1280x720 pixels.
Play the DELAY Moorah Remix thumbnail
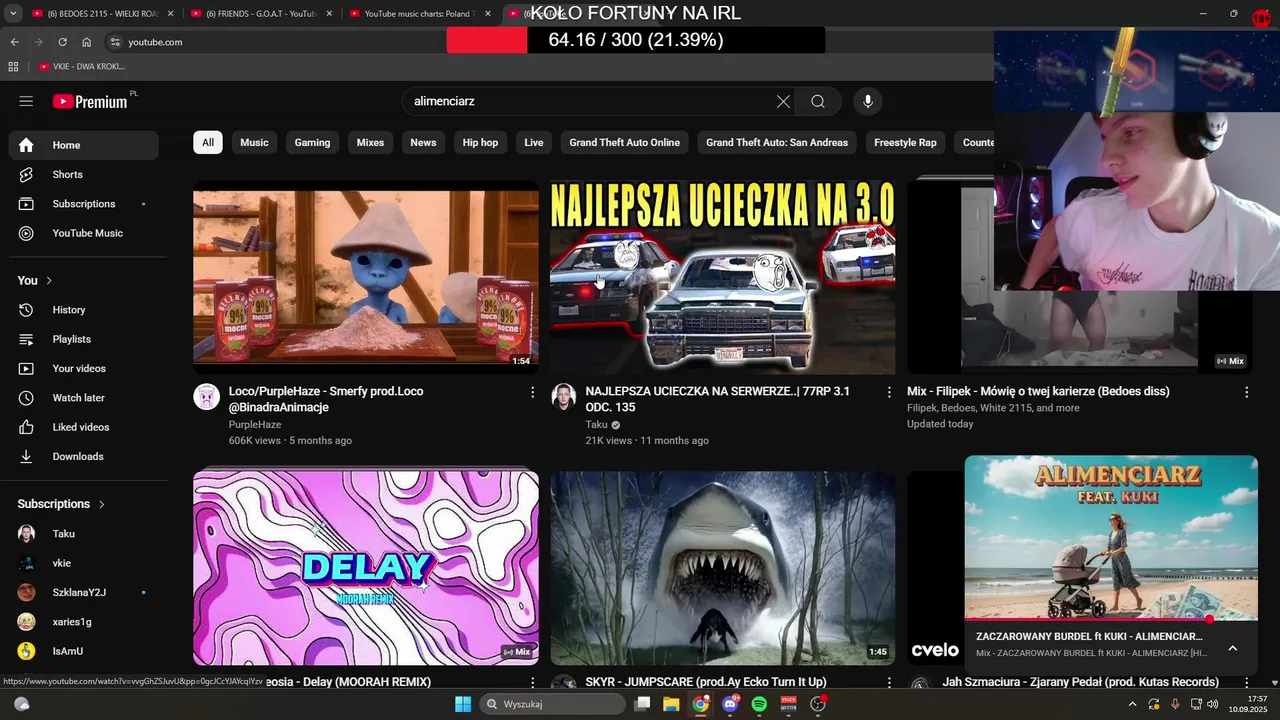click(x=366, y=568)
